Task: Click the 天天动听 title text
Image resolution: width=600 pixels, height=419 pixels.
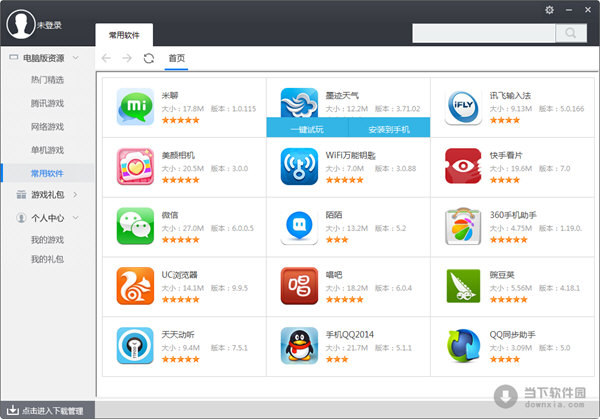Action: (178, 334)
